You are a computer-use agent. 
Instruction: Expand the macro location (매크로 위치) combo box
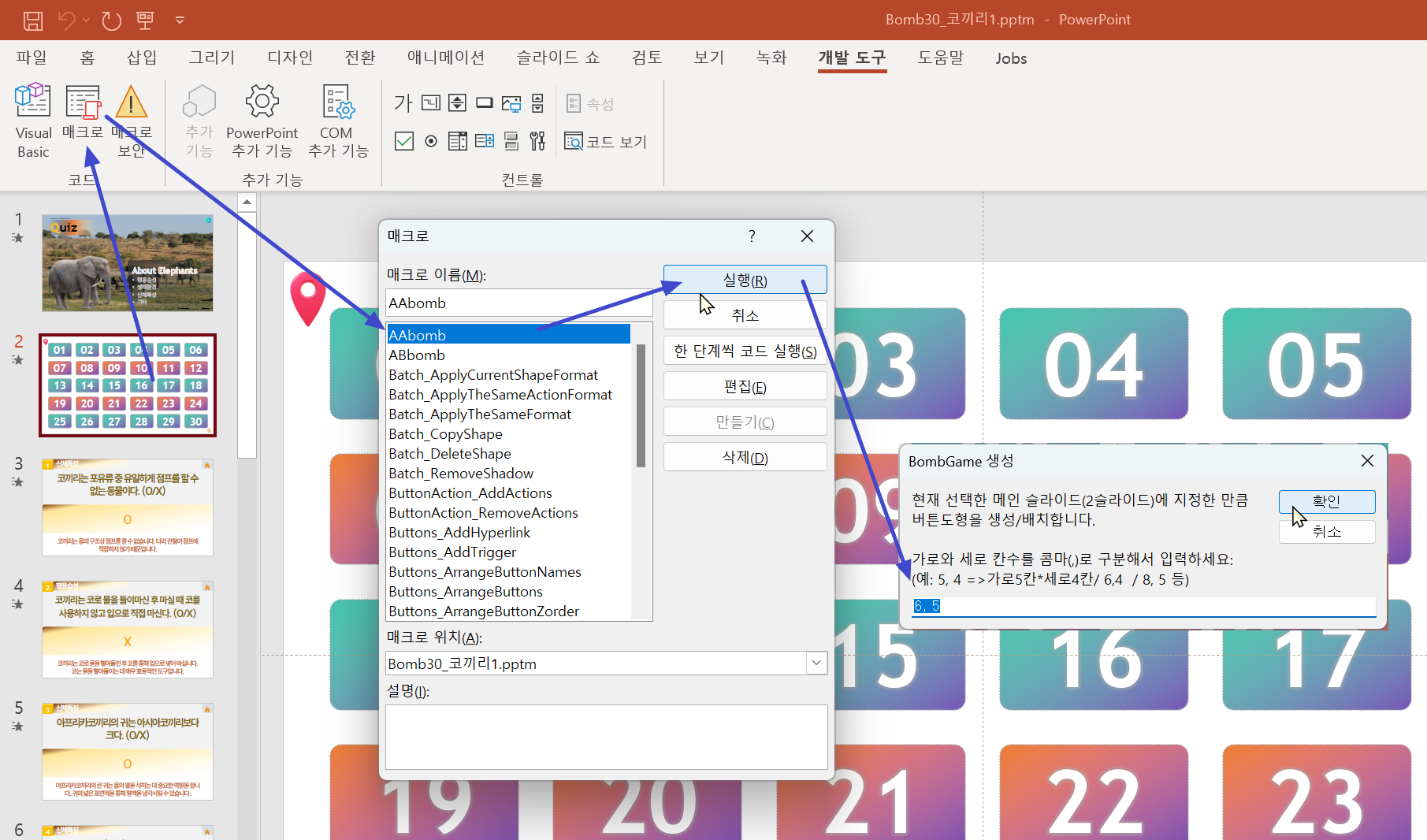click(816, 663)
